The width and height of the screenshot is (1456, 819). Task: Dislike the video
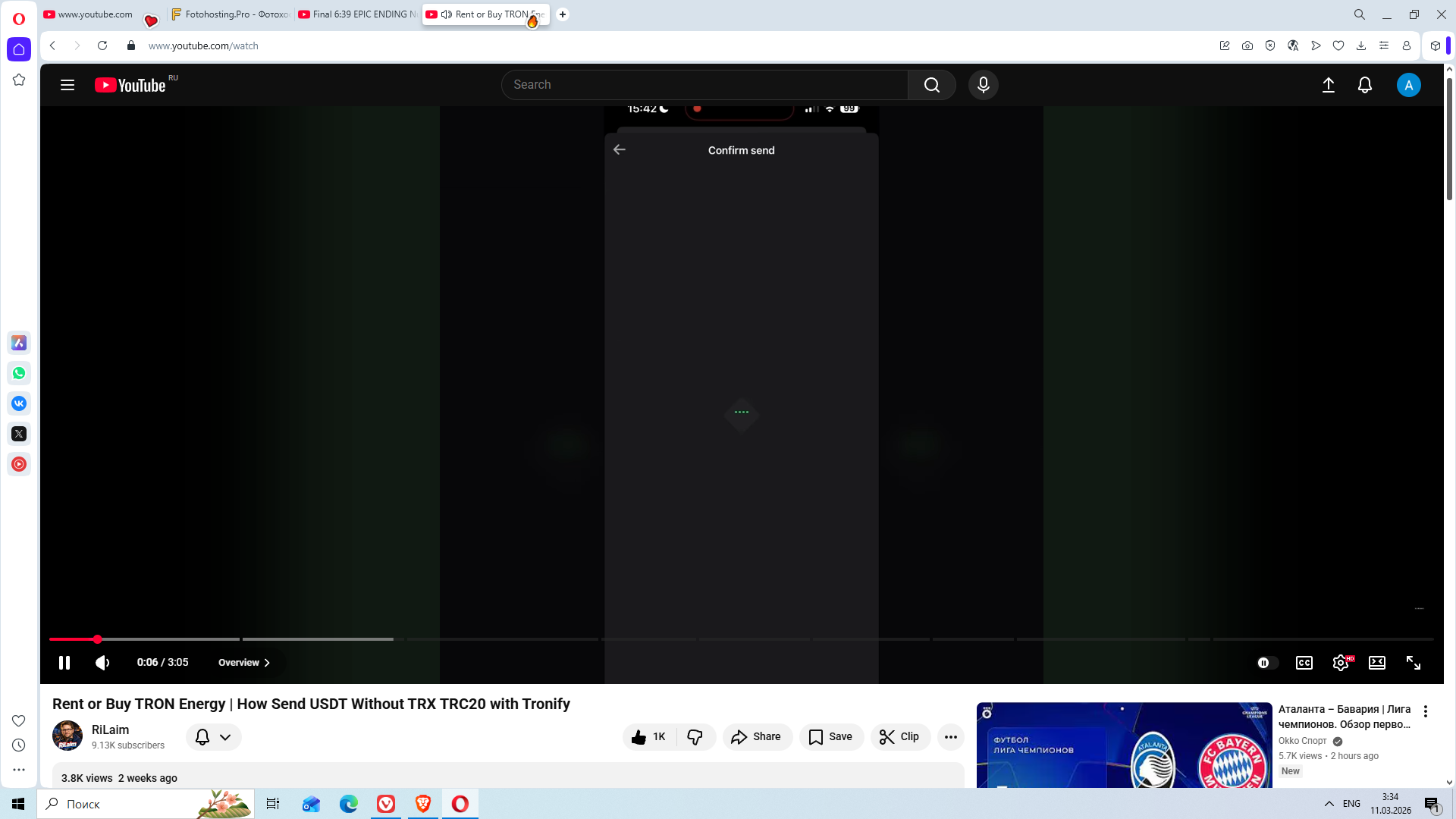click(x=695, y=737)
